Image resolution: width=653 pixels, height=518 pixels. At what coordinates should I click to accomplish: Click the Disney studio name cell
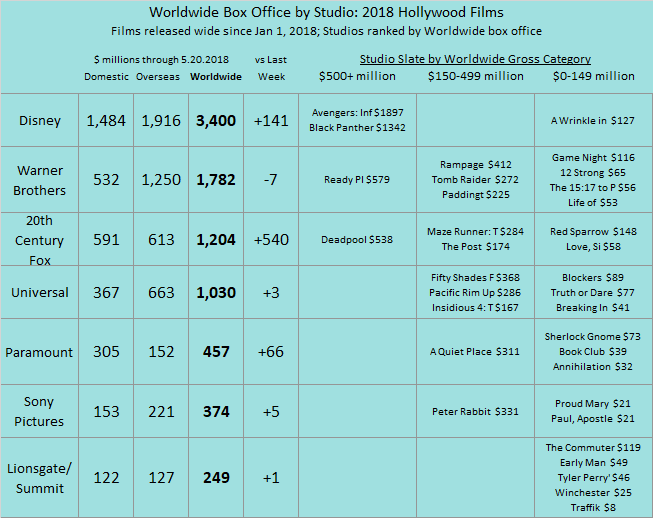40,120
